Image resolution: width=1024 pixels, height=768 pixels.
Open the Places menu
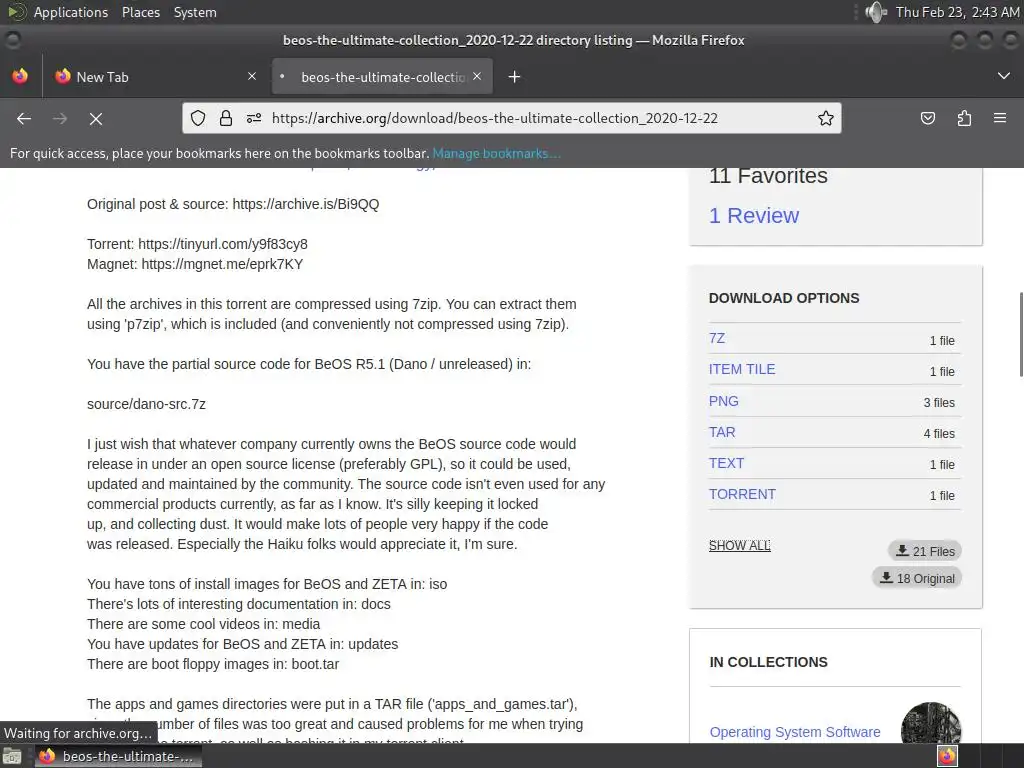[141, 12]
